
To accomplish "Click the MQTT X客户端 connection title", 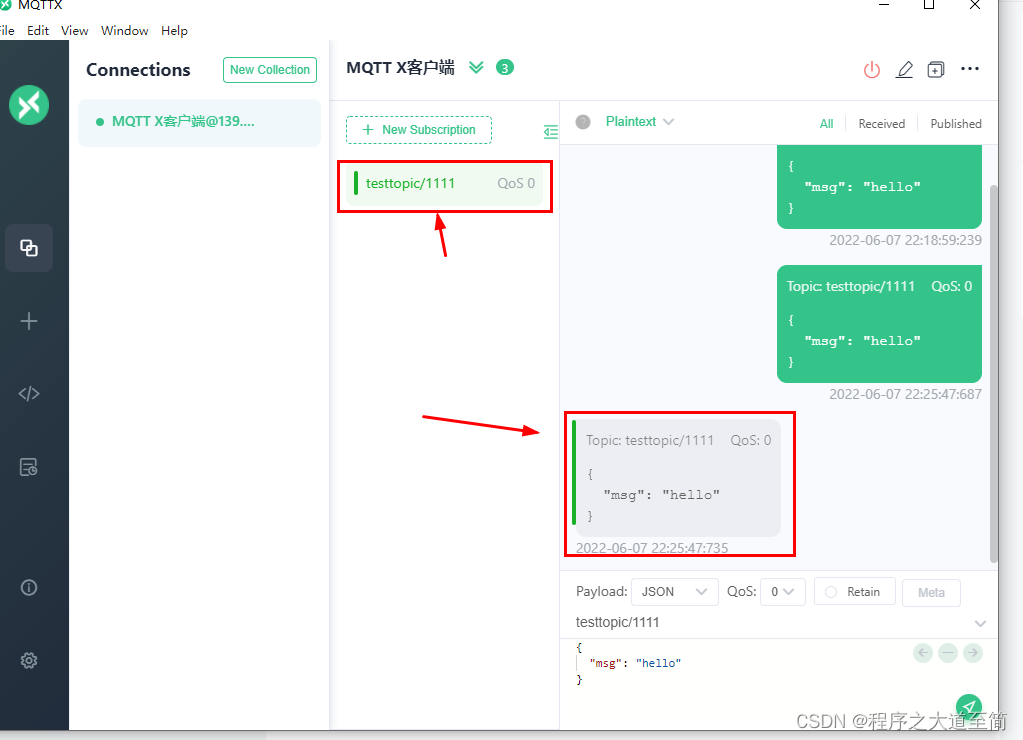I will coord(400,68).
